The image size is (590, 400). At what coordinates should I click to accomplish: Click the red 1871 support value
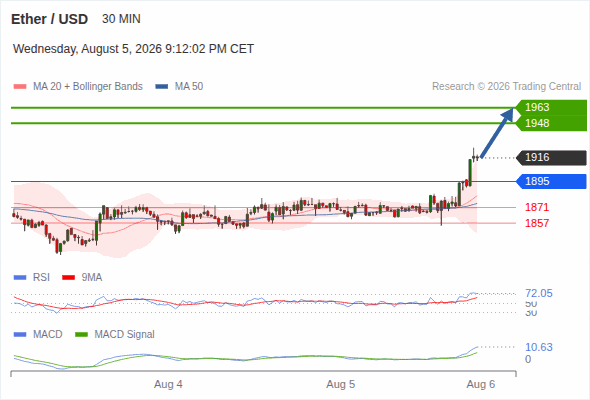[x=537, y=207]
